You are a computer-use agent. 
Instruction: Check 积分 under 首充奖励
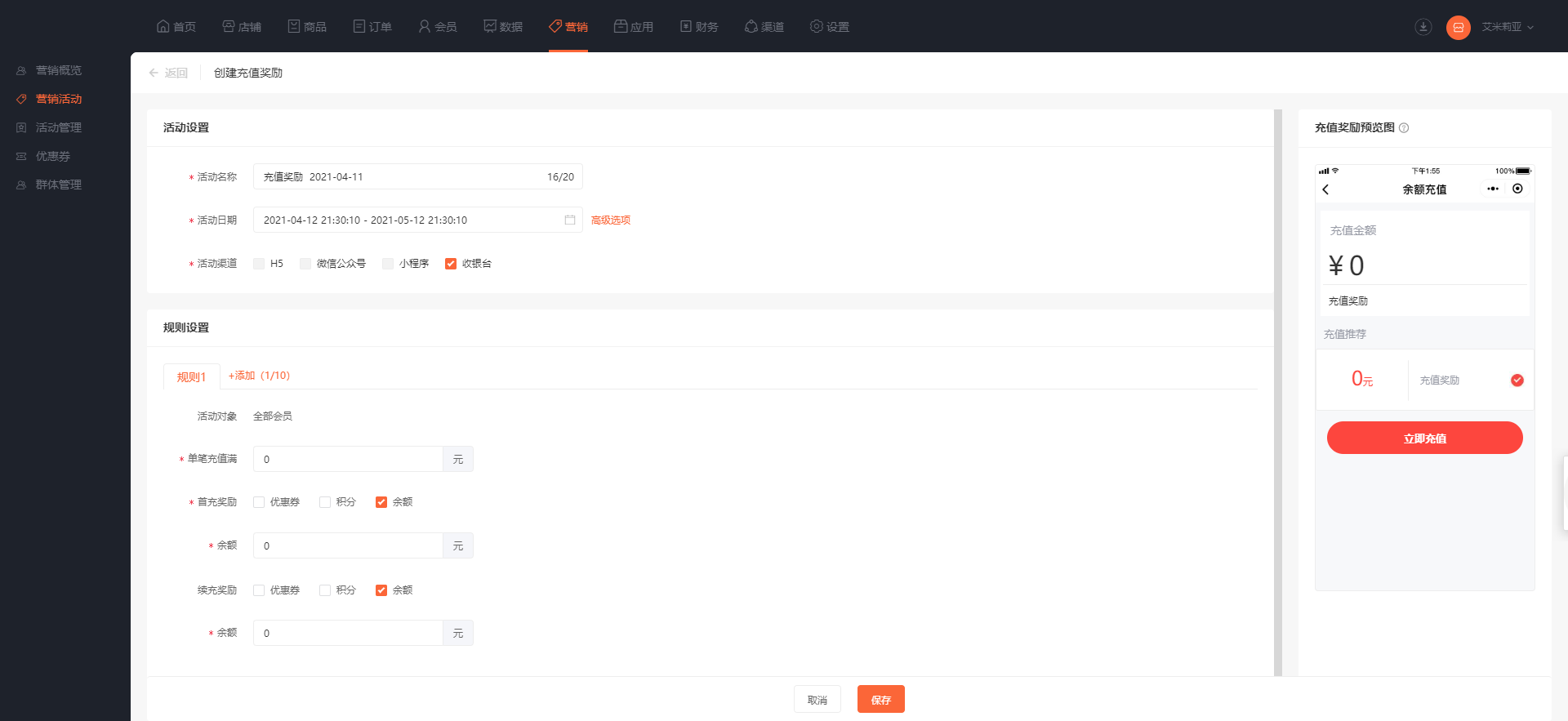(325, 502)
